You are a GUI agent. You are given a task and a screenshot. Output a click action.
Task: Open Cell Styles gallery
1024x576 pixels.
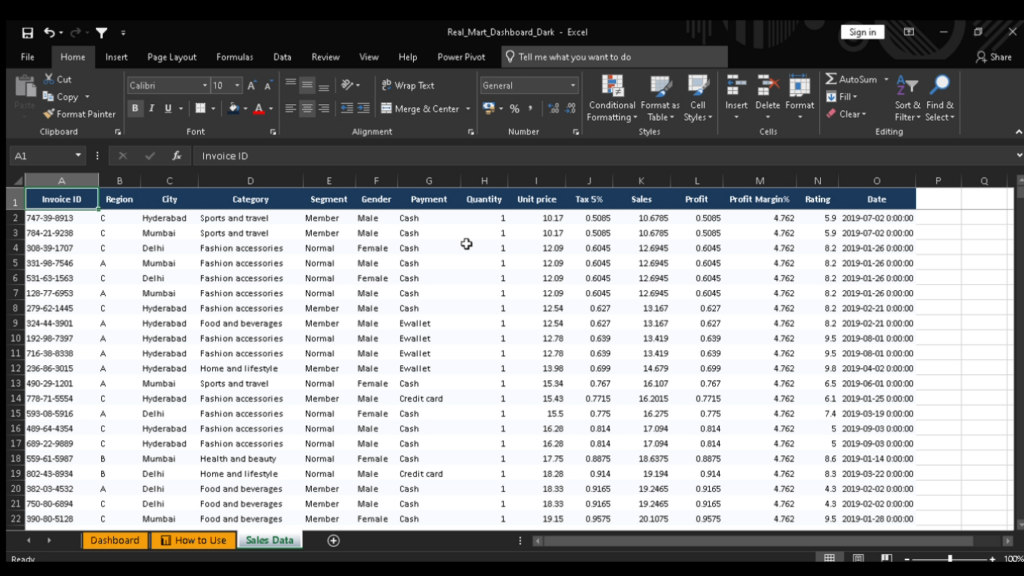point(697,99)
